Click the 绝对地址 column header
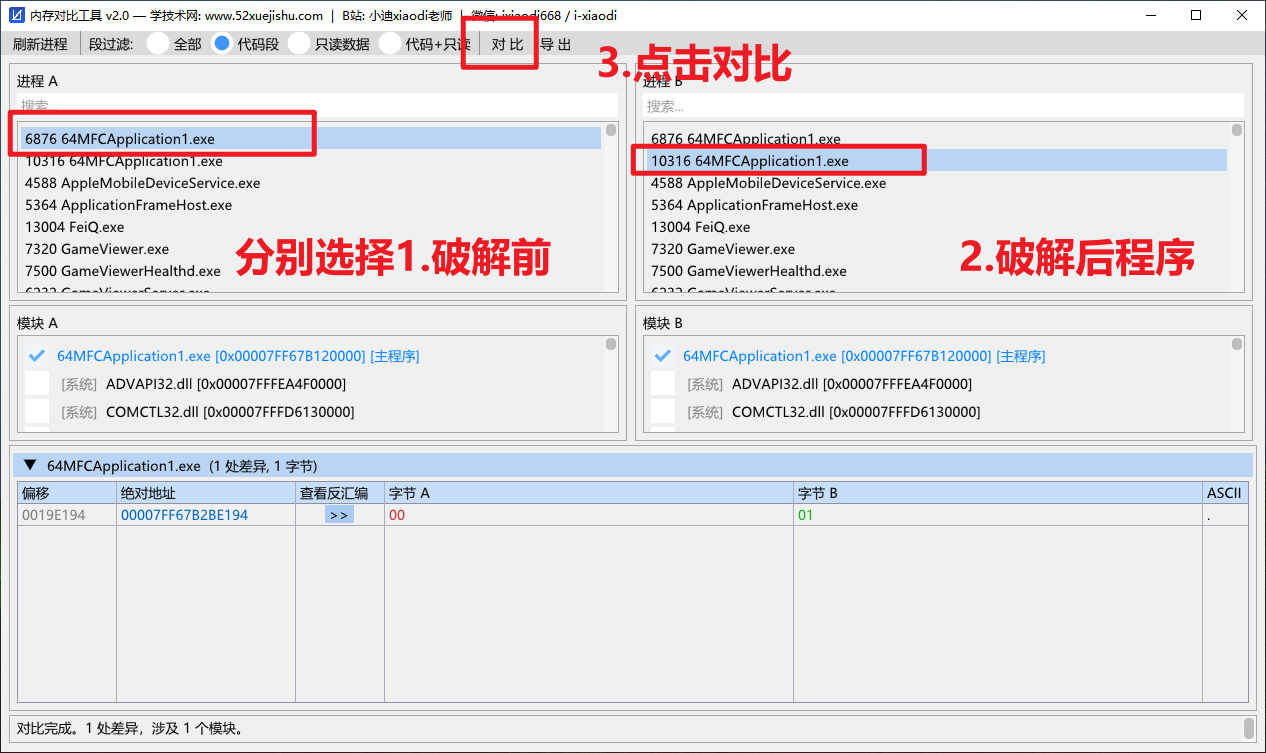Viewport: 1266px width, 753px height. [x=206, y=493]
